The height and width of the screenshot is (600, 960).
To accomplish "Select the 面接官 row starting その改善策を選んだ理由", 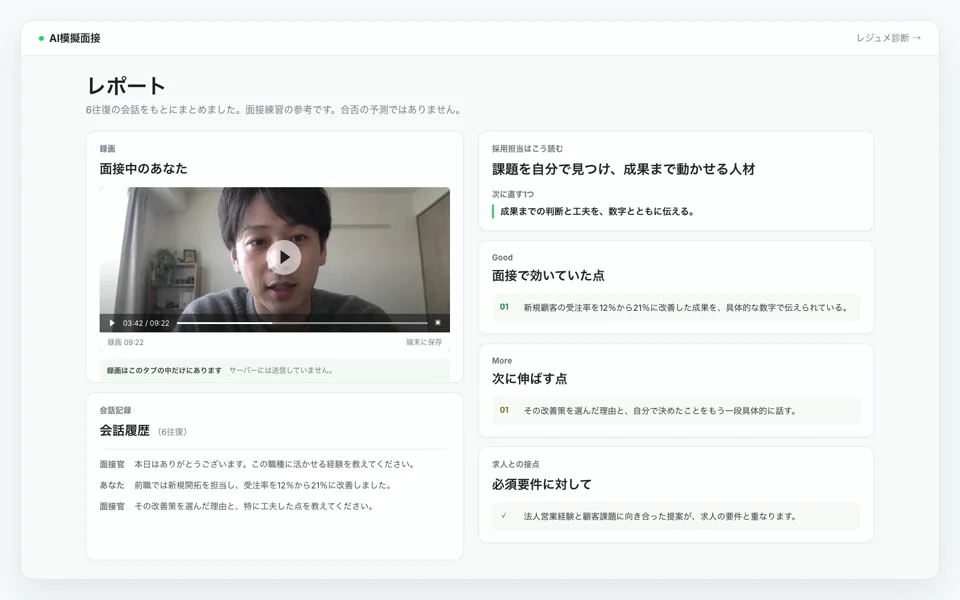I will 275,506.
